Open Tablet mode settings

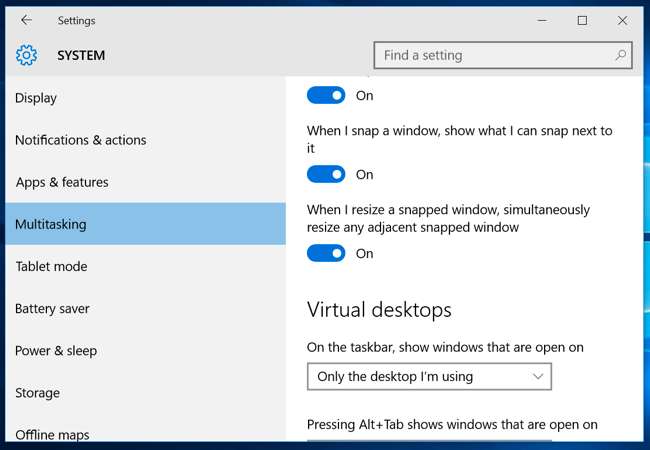pos(51,267)
